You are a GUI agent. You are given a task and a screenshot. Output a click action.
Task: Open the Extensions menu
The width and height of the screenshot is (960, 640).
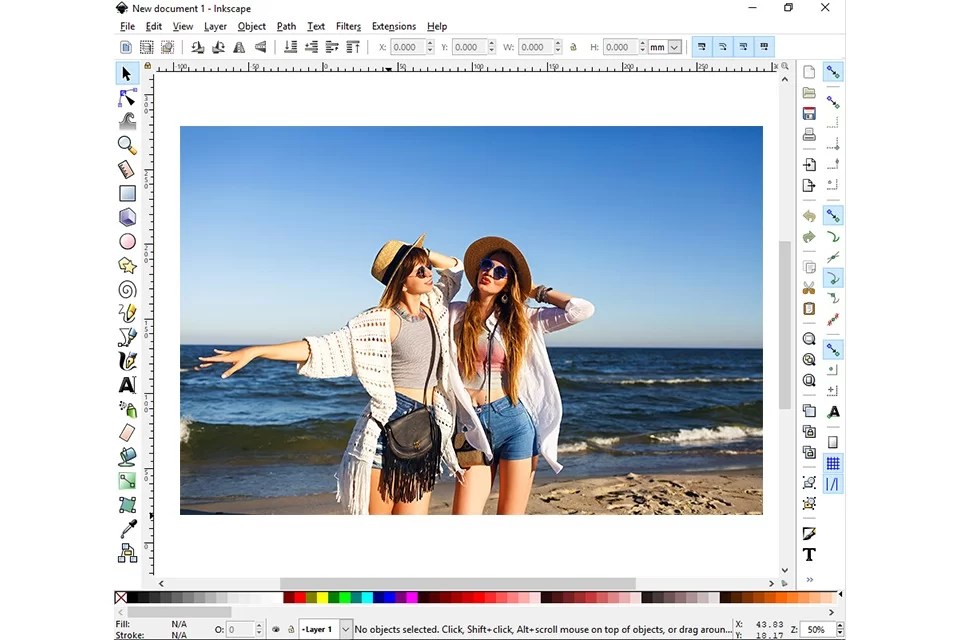tap(393, 26)
